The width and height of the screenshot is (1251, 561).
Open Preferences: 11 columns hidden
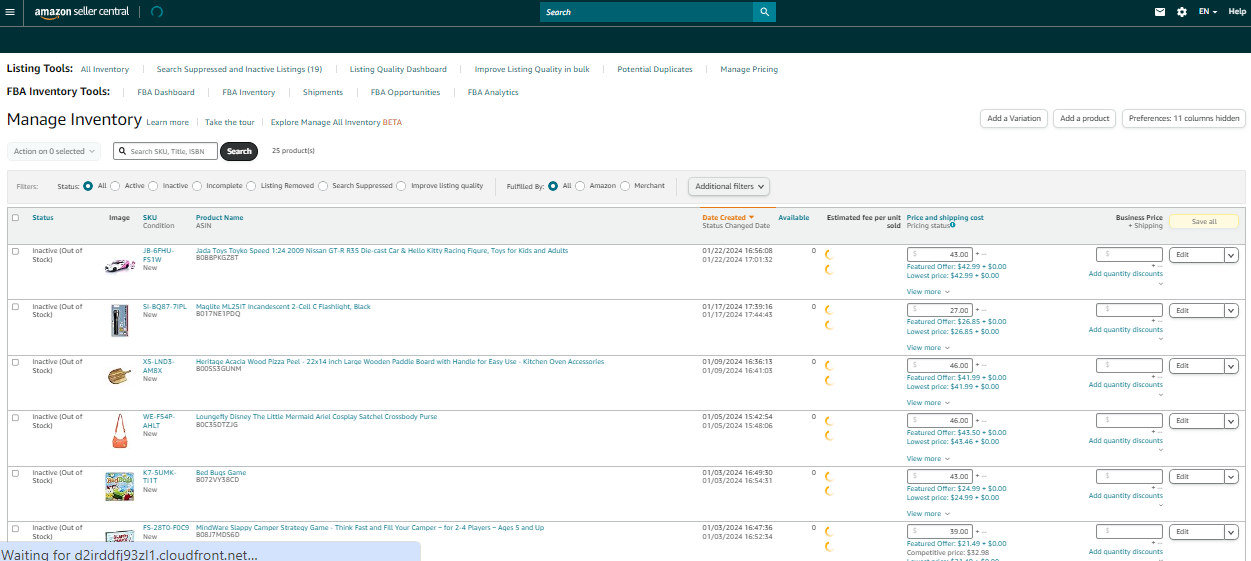[1184, 118]
